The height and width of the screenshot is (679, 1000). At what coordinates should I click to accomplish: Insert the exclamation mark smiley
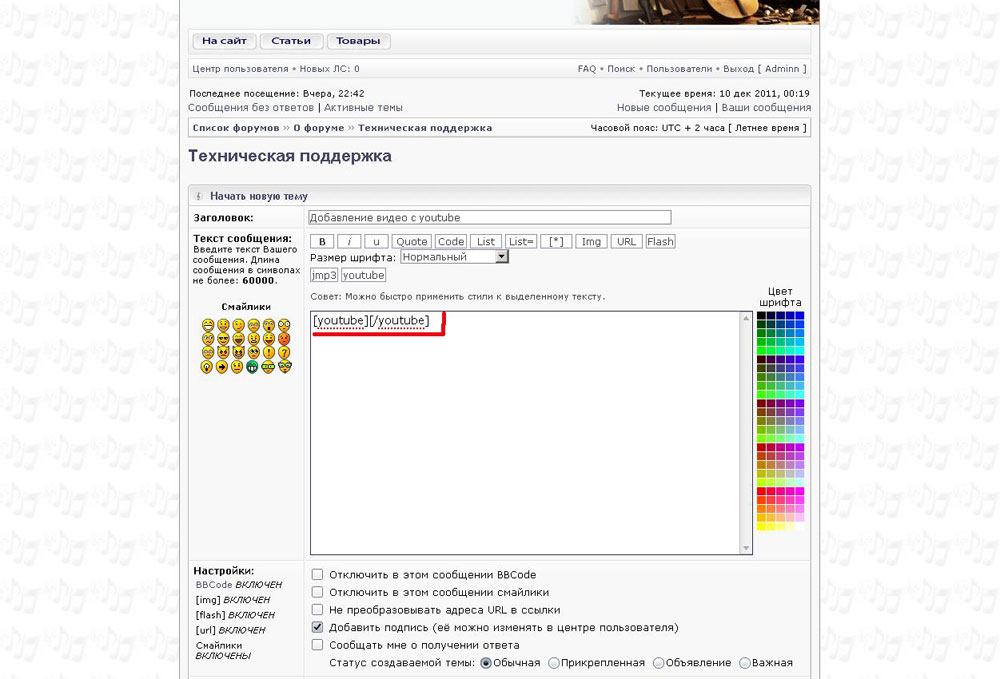268,353
